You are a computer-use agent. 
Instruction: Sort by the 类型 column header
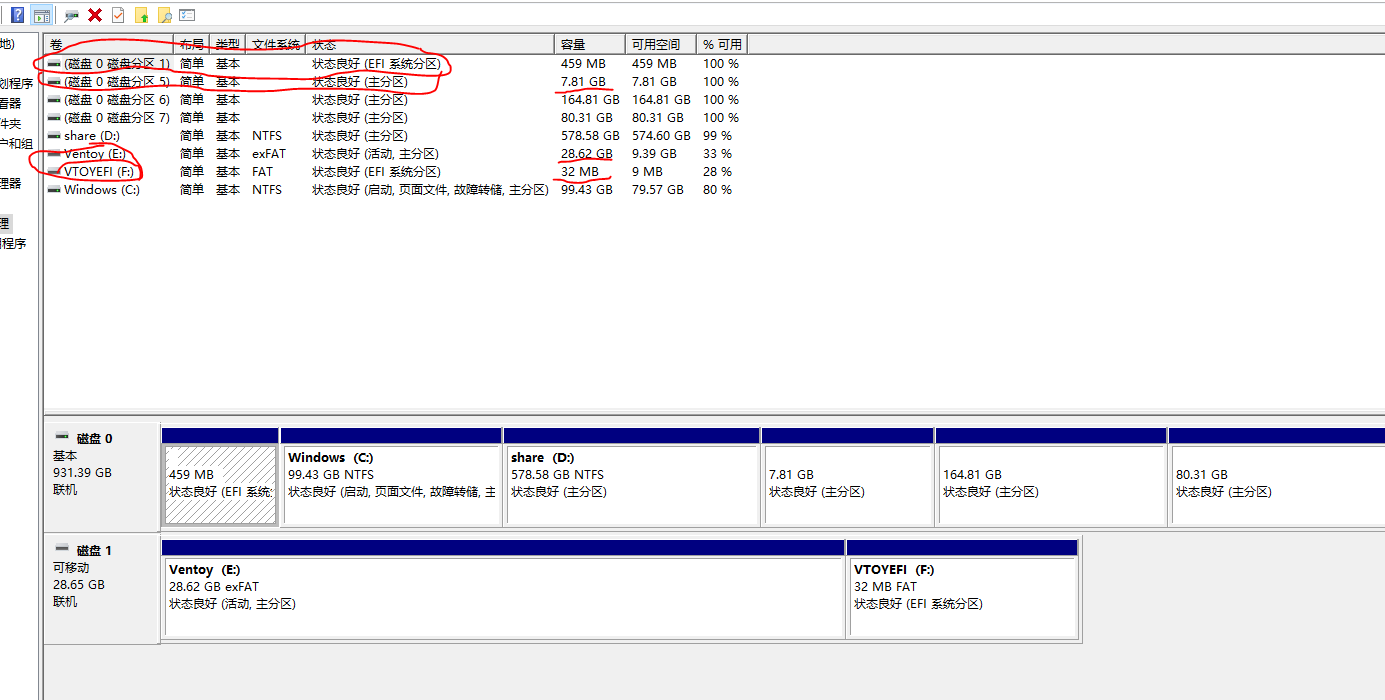tap(228, 44)
